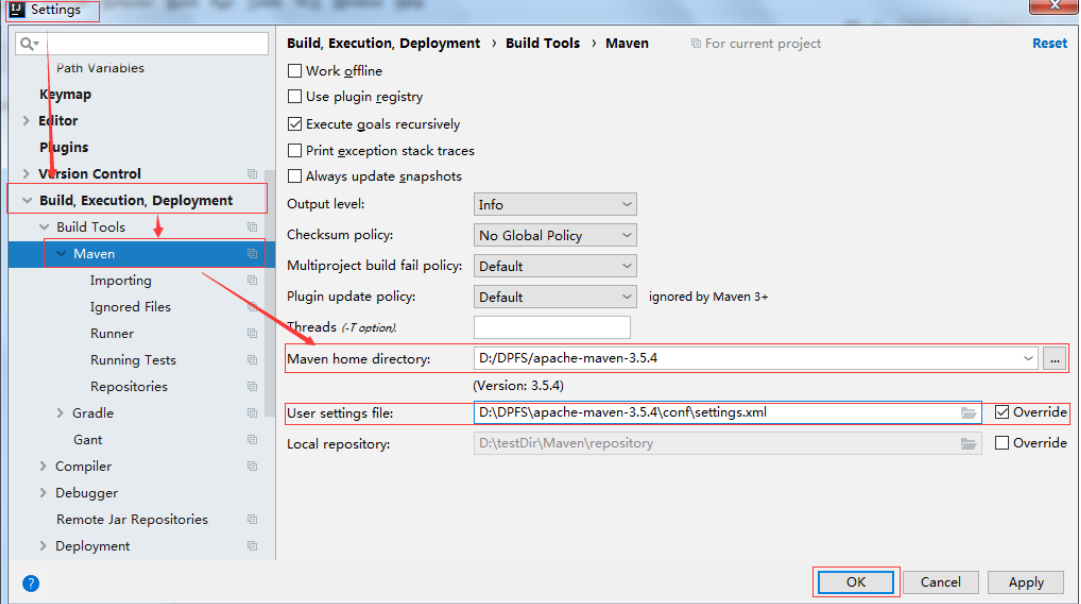1081x604 pixels.
Task: Enable Print exception stack traces
Action: 294,150
